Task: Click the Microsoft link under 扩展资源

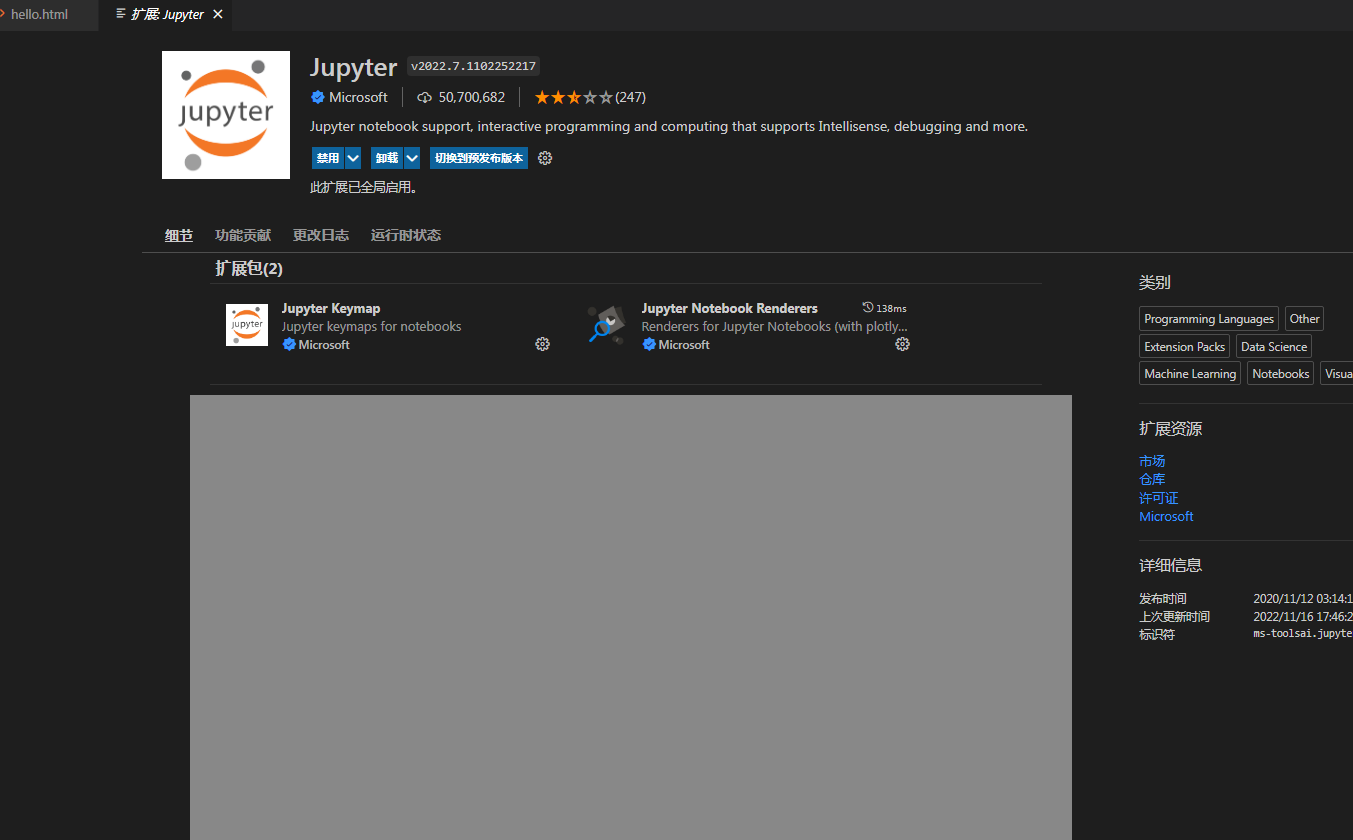Action: 1166,516
